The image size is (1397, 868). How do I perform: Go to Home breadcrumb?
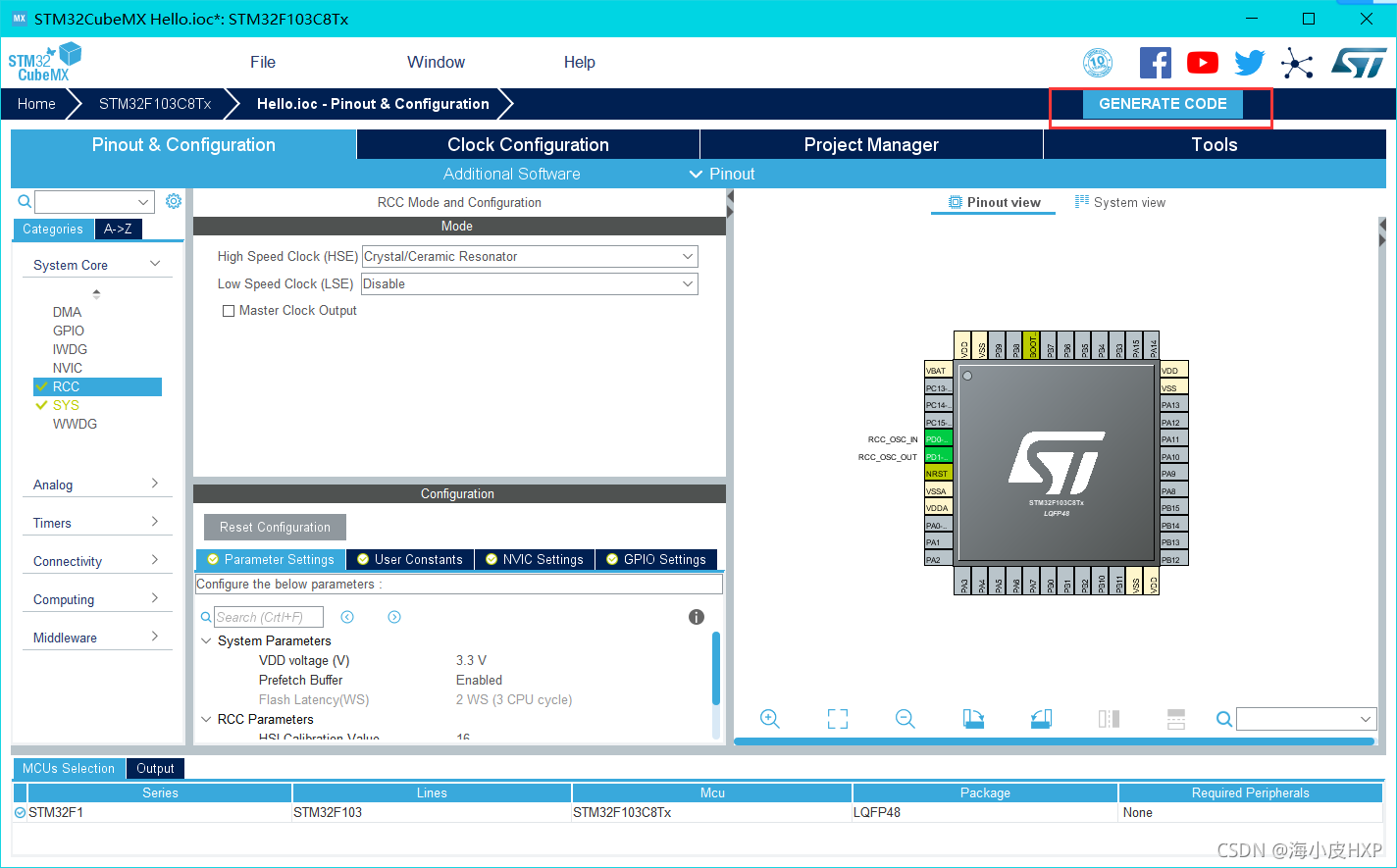36,104
